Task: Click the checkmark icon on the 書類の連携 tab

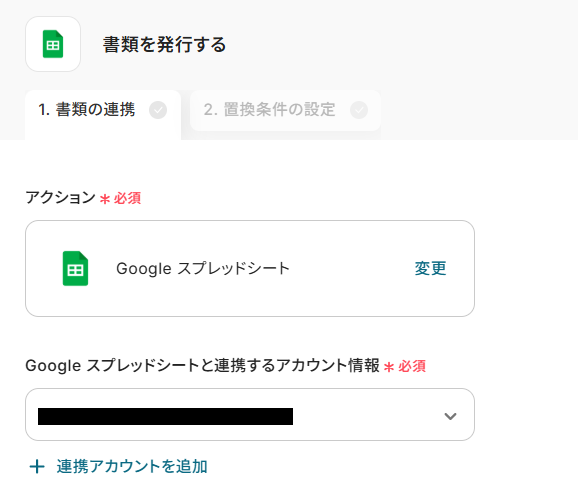Action: 158,110
